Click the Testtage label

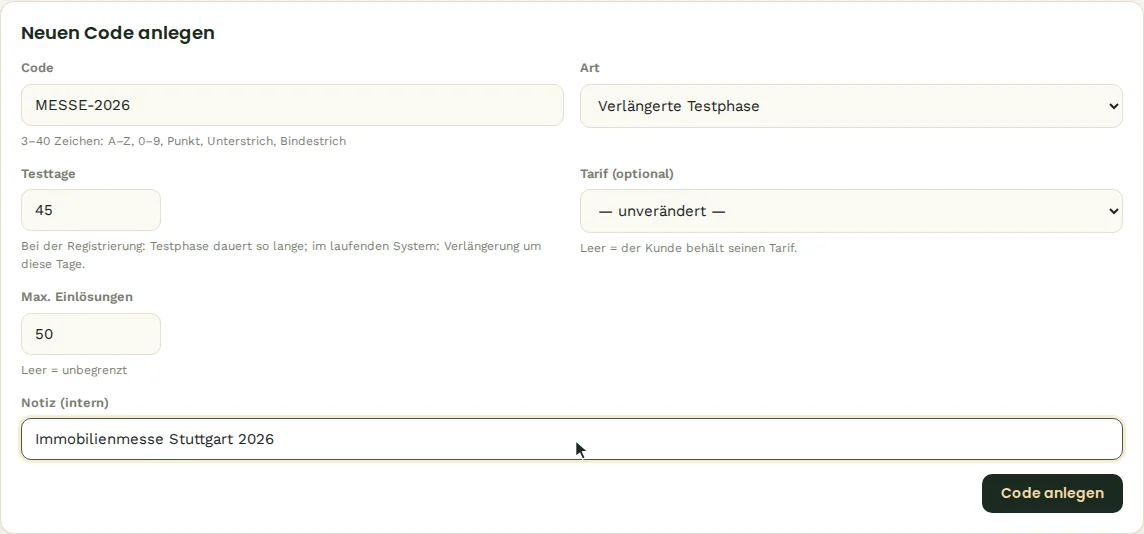[48, 174]
